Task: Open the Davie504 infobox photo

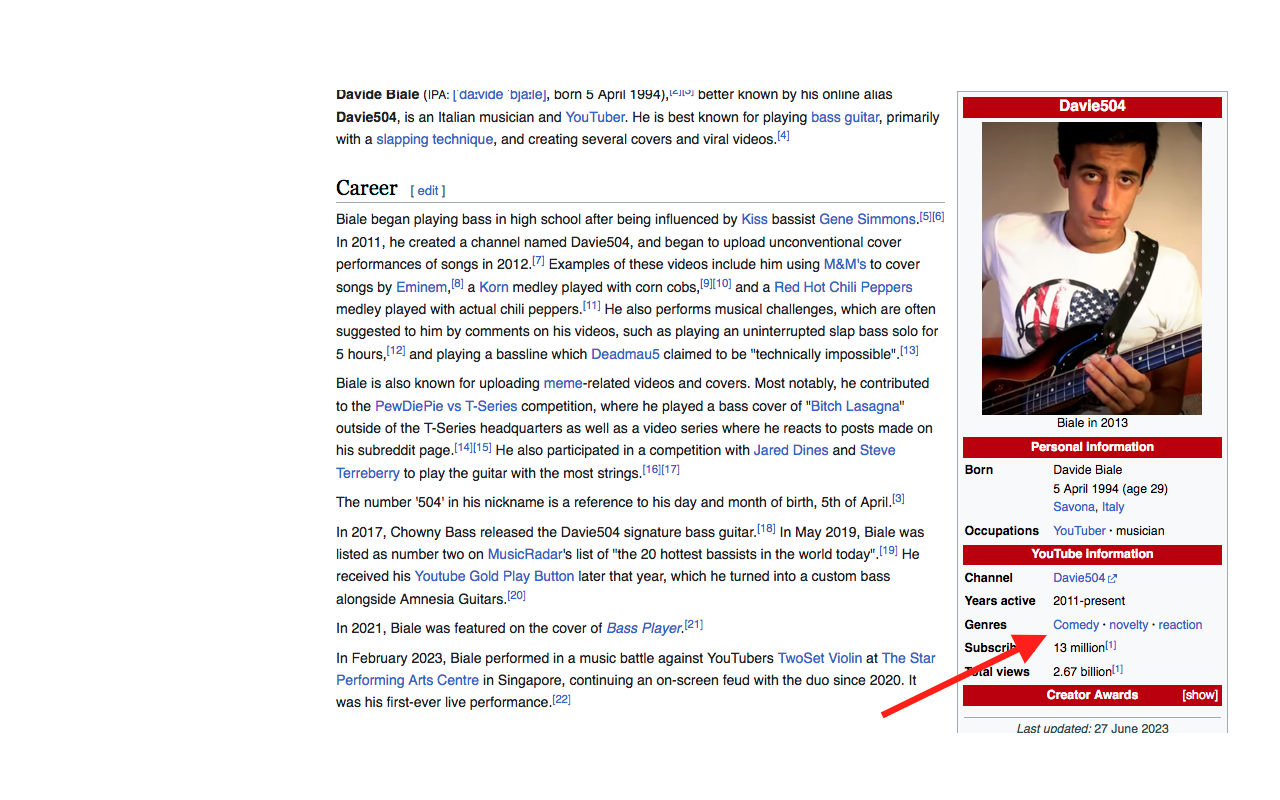Action: click(1092, 268)
